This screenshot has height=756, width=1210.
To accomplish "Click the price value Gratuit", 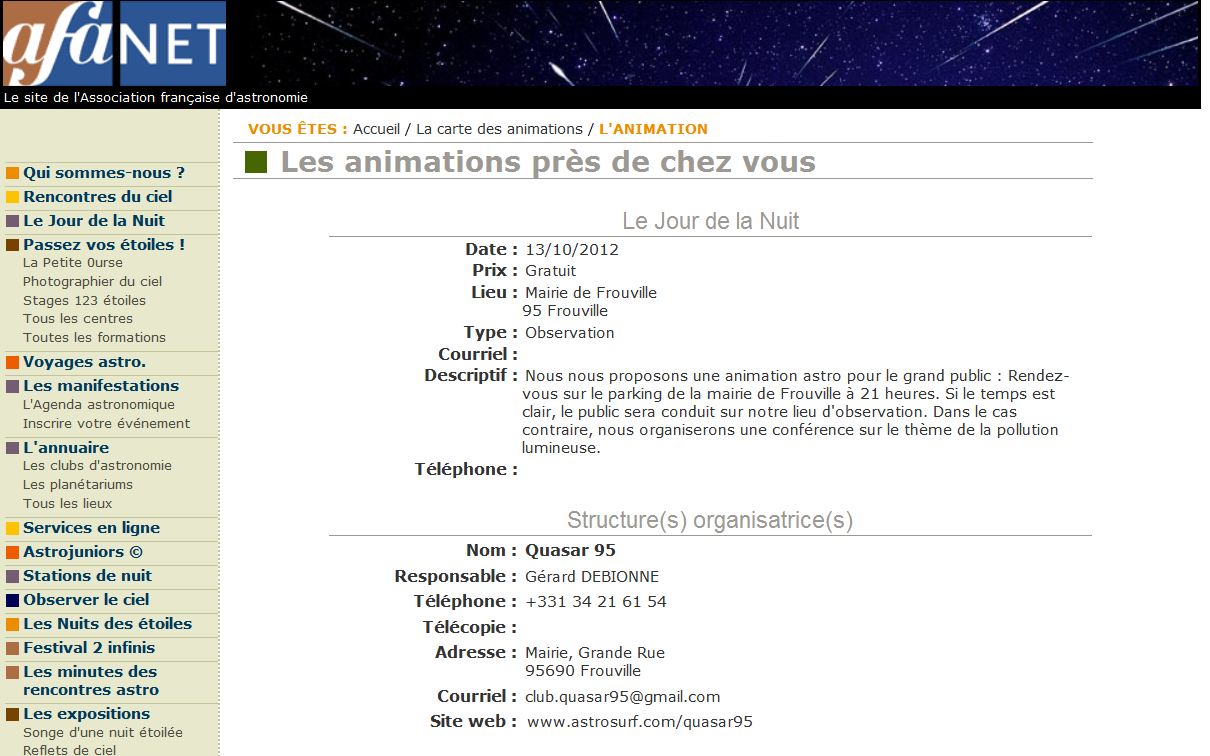I will [x=551, y=271].
